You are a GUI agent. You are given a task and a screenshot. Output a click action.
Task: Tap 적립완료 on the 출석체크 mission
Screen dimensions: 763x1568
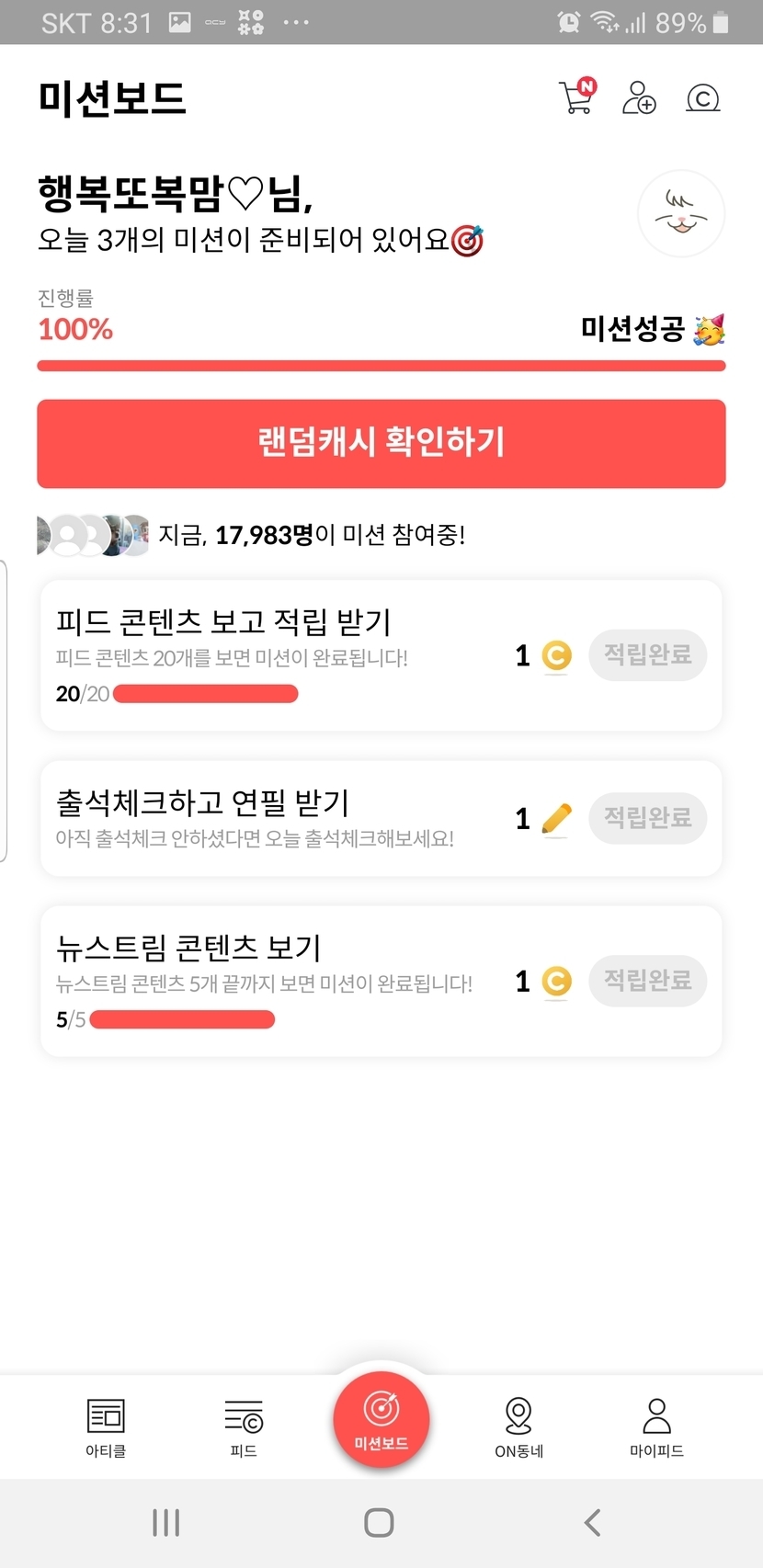point(647,818)
